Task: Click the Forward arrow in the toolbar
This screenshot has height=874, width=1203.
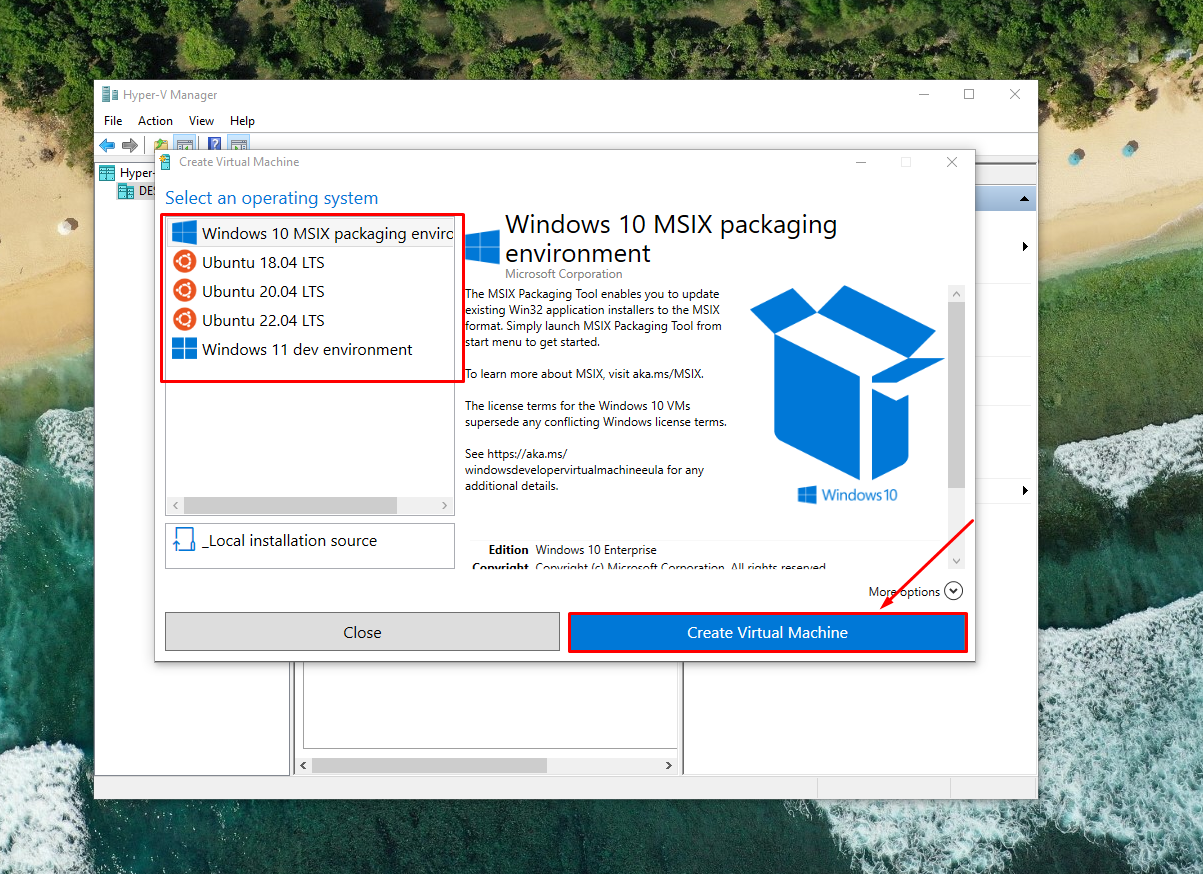Action: pyautogui.click(x=130, y=145)
